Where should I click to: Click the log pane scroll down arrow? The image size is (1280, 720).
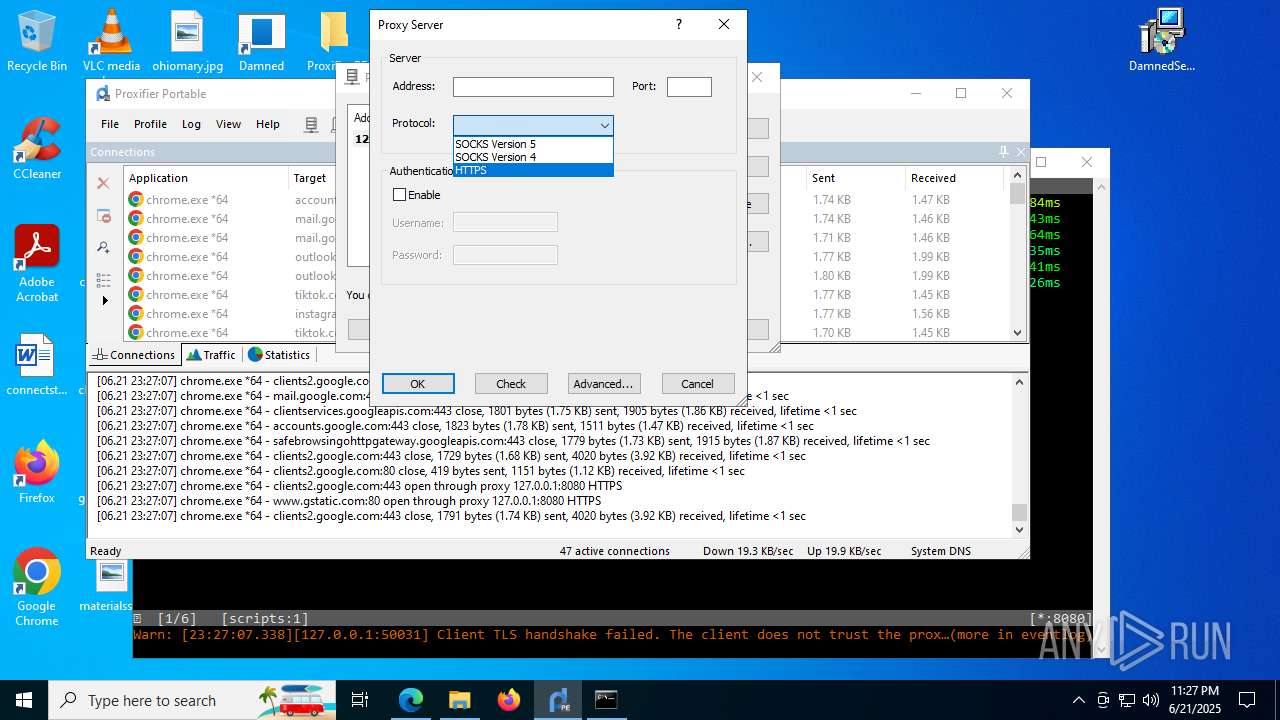[1019, 529]
